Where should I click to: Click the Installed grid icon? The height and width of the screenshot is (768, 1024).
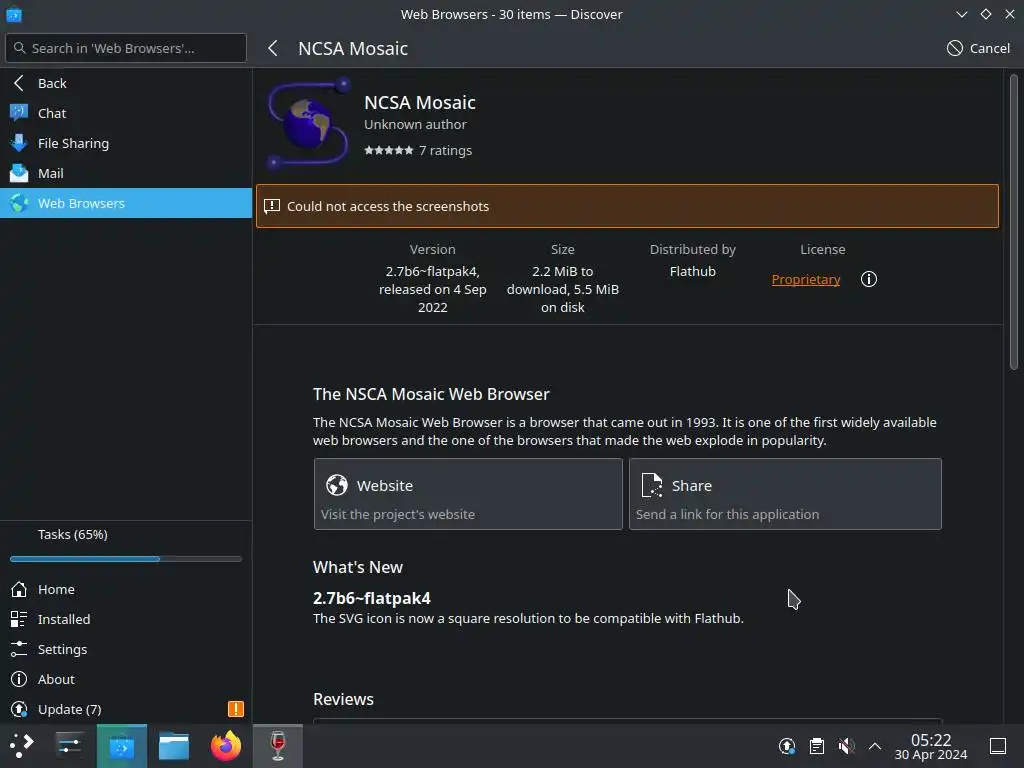click(x=19, y=619)
